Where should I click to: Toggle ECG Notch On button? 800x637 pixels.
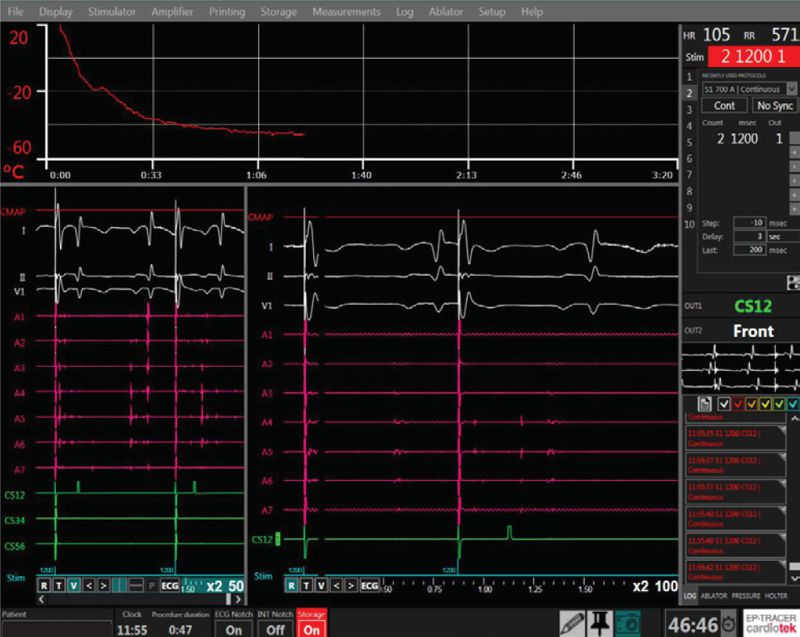(234, 629)
